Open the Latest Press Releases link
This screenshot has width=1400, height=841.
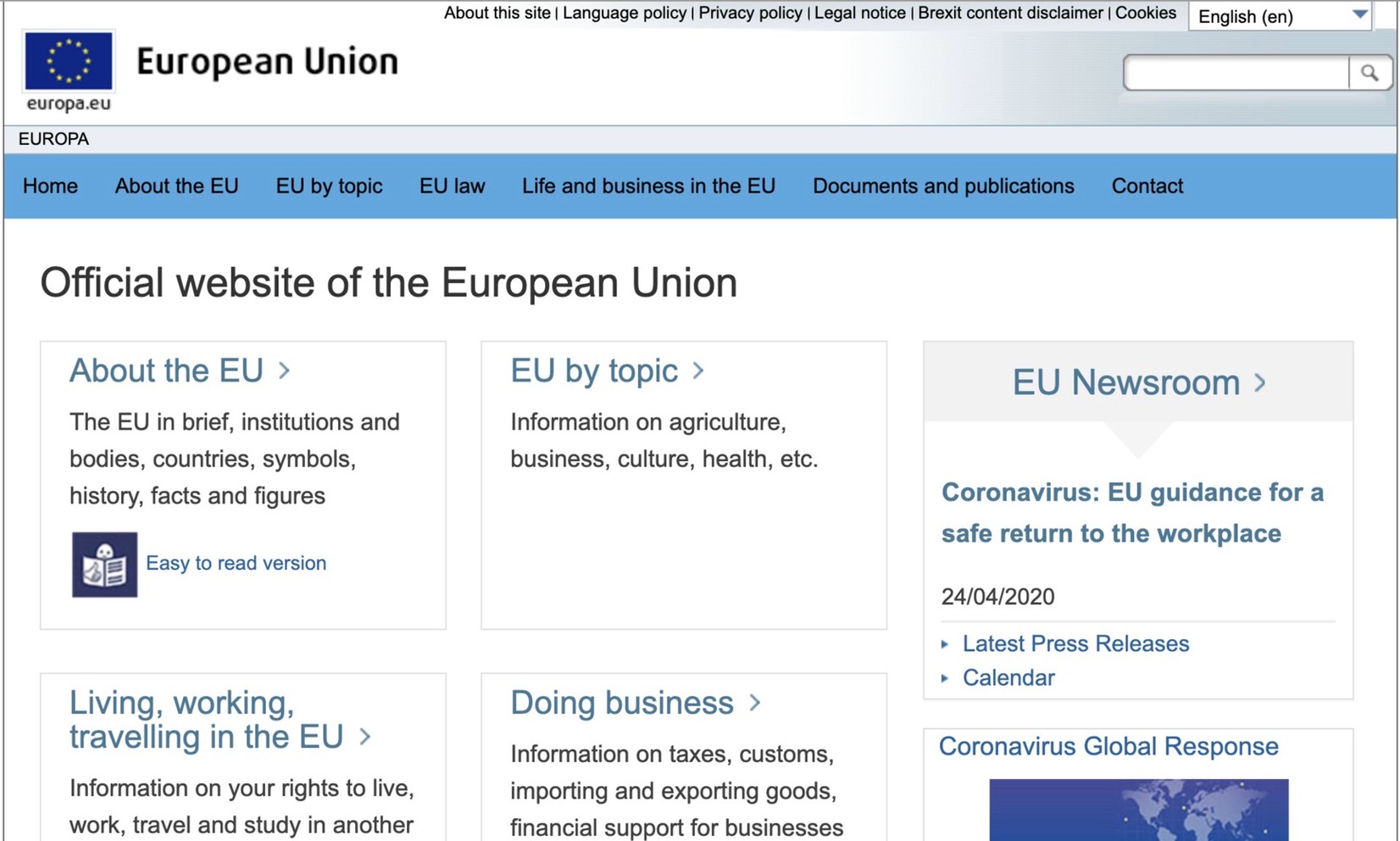[x=1075, y=643]
